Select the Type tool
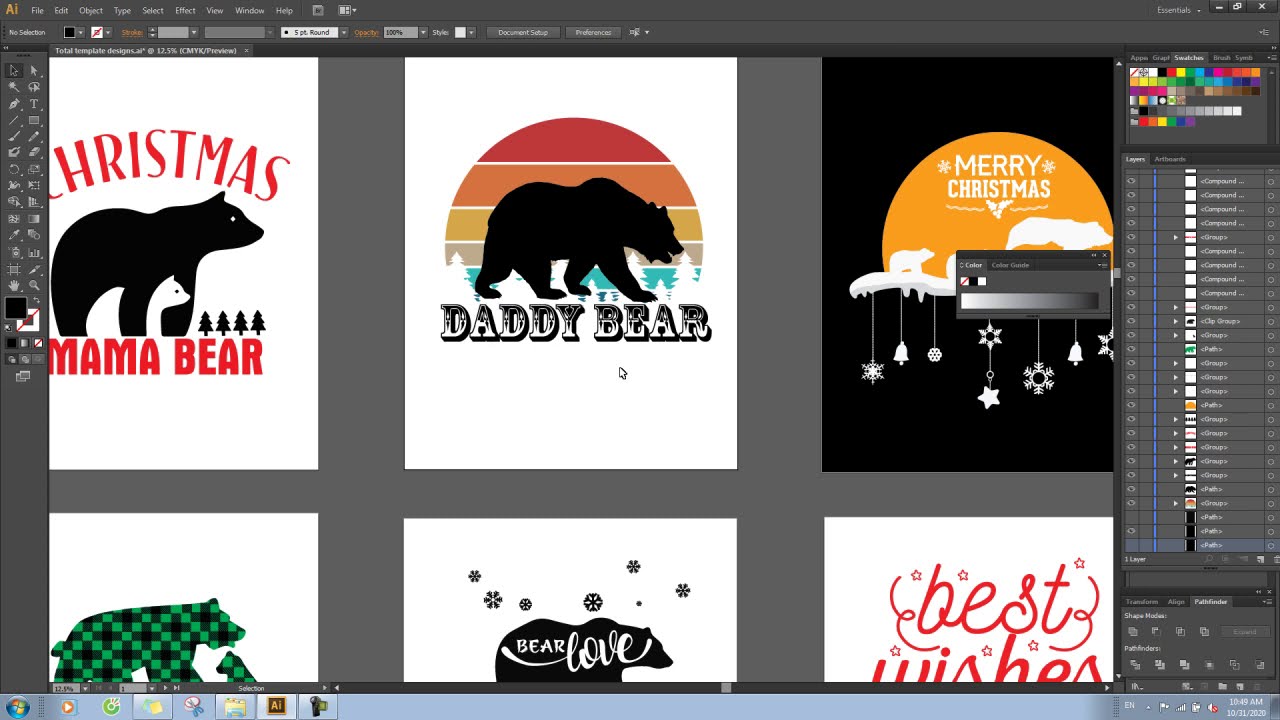Screen dimensions: 1280x720 point(33,104)
